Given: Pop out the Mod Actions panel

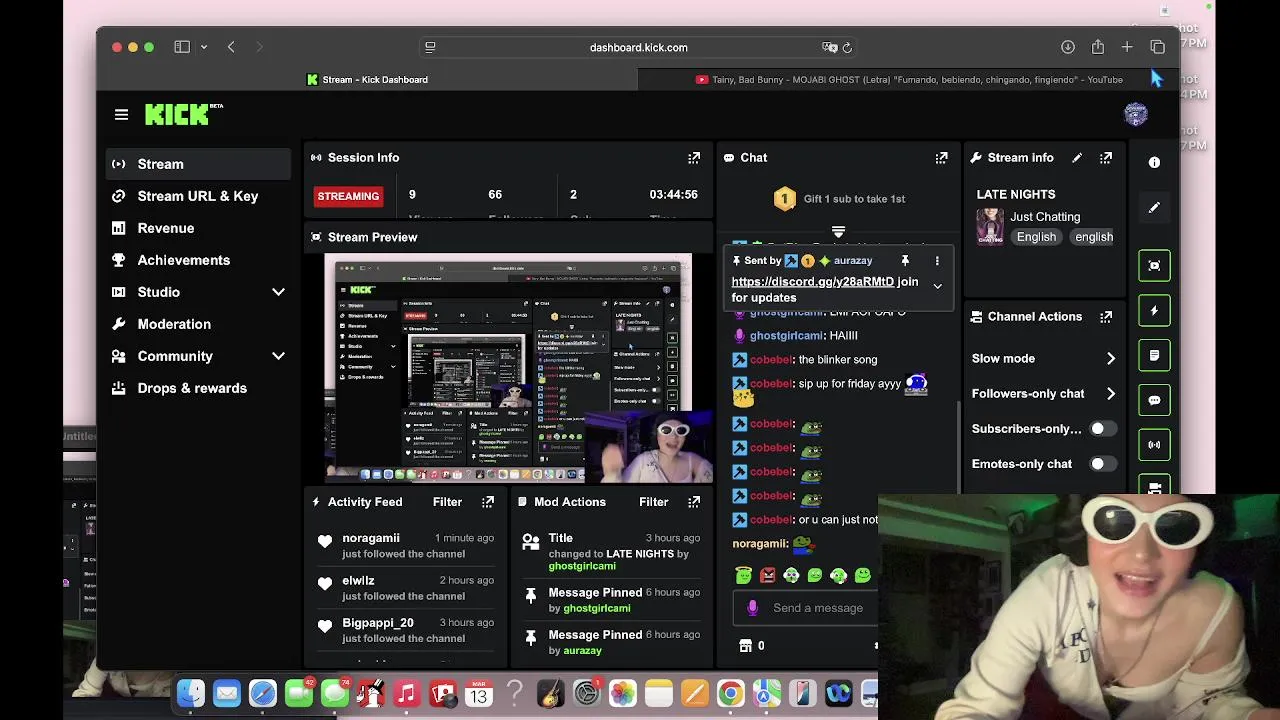Looking at the screenshot, I should tap(694, 502).
